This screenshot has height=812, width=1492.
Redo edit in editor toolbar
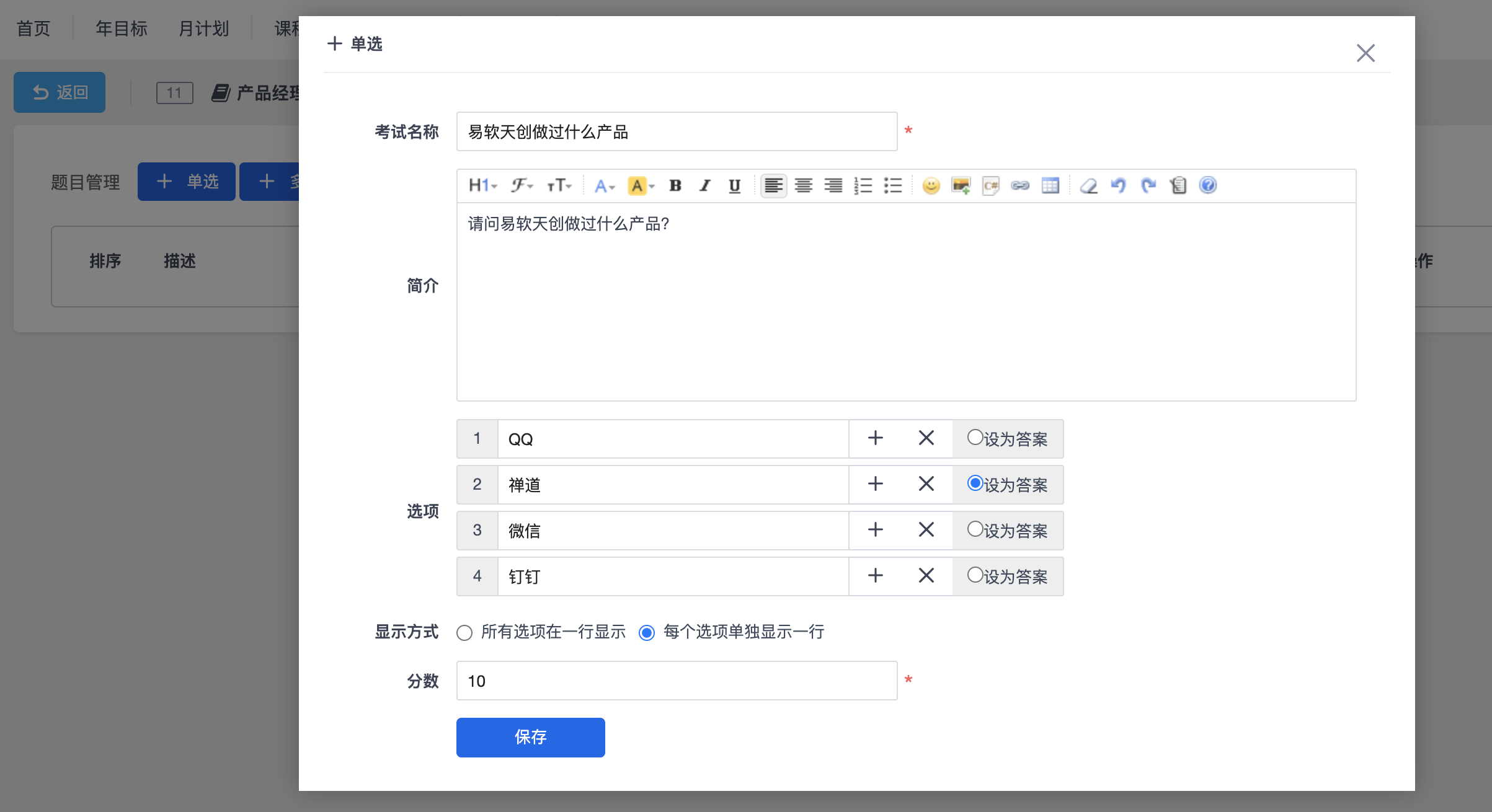1148,185
